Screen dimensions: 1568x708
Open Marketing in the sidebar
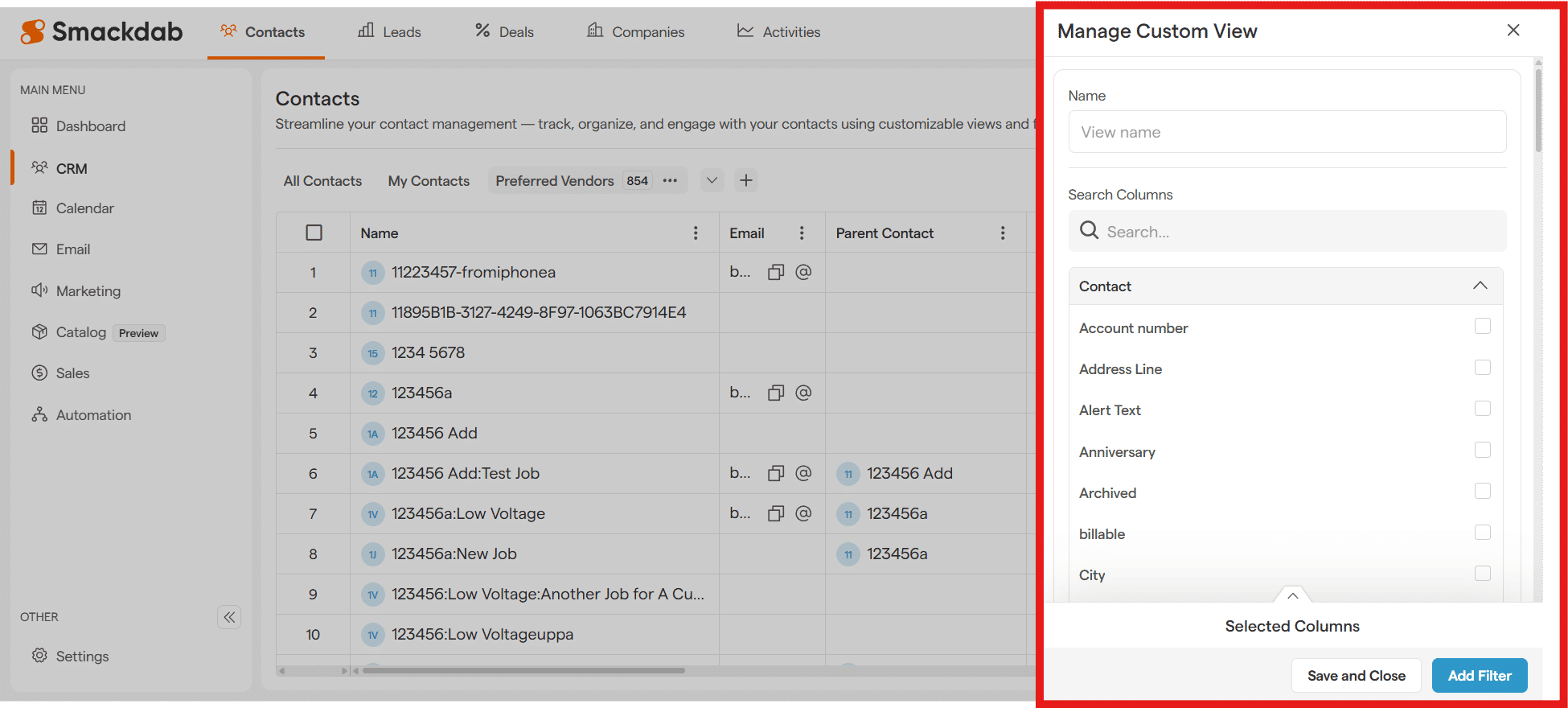(x=76, y=291)
